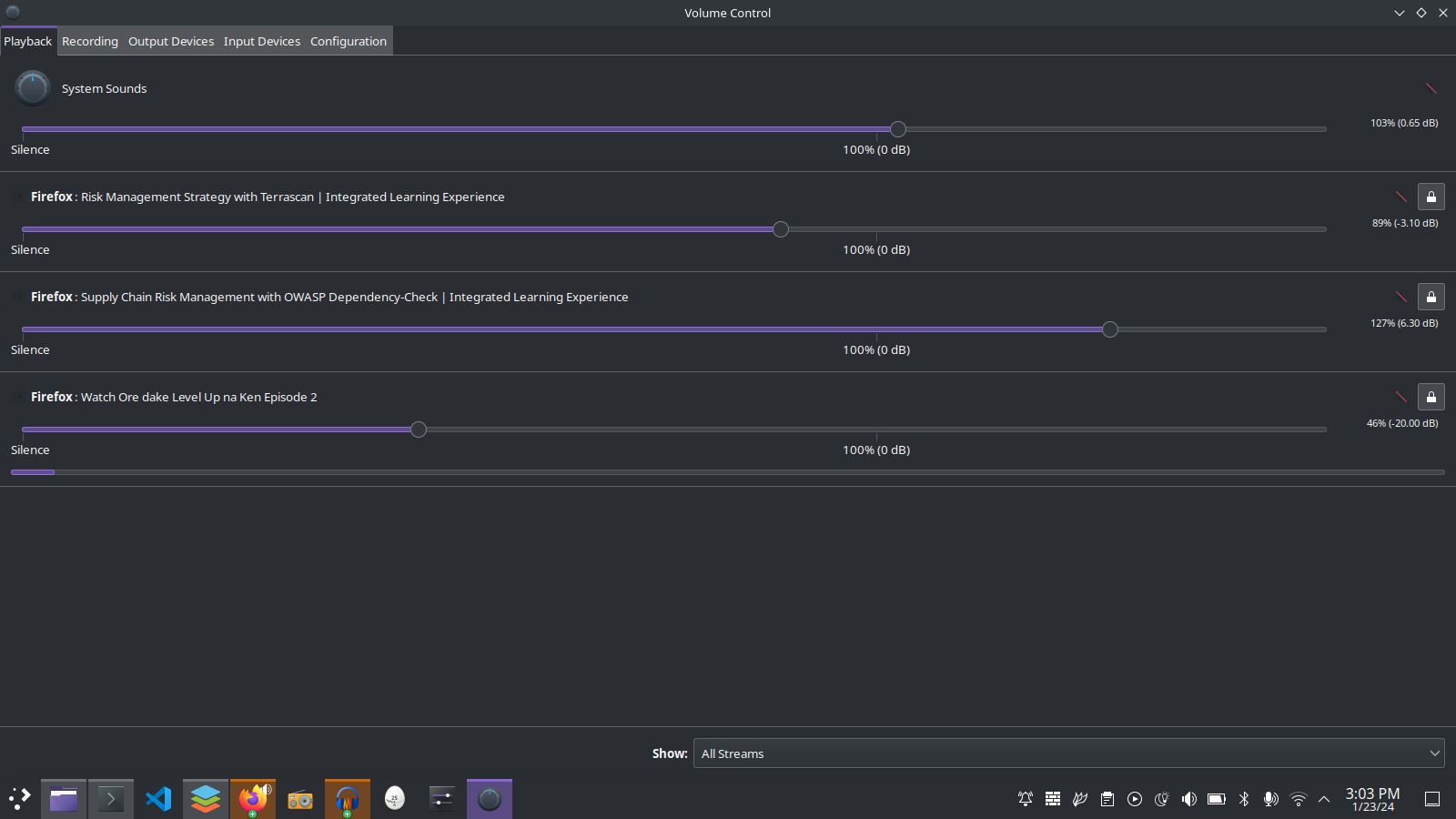Click the Bluetooth system tray icon
Image resolution: width=1456 pixels, height=819 pixels.
tap(1243, 799)
